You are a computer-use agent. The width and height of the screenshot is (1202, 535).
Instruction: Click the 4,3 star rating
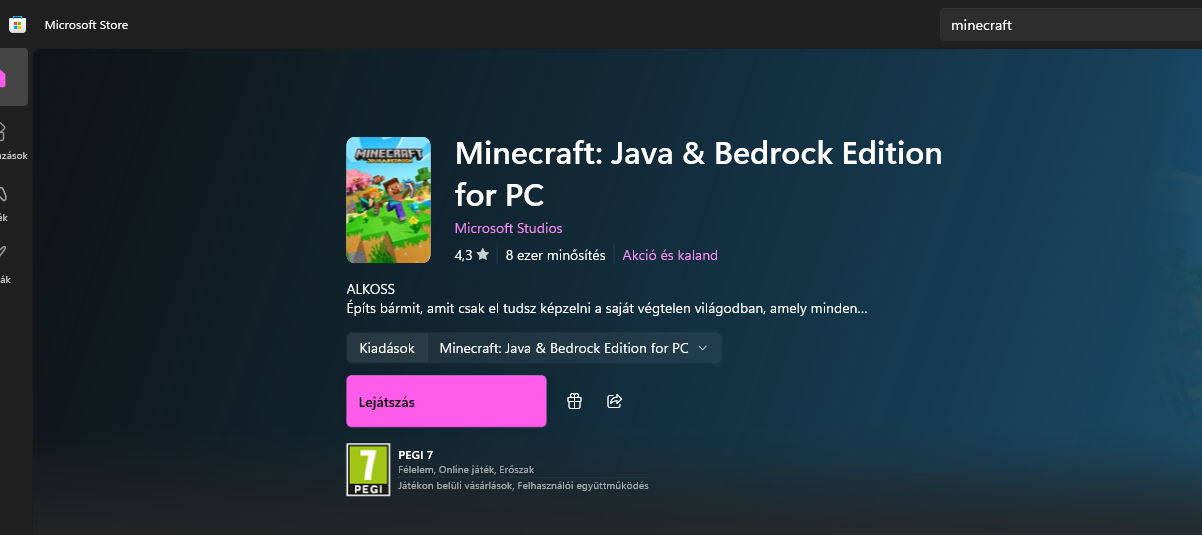[471, 255]
